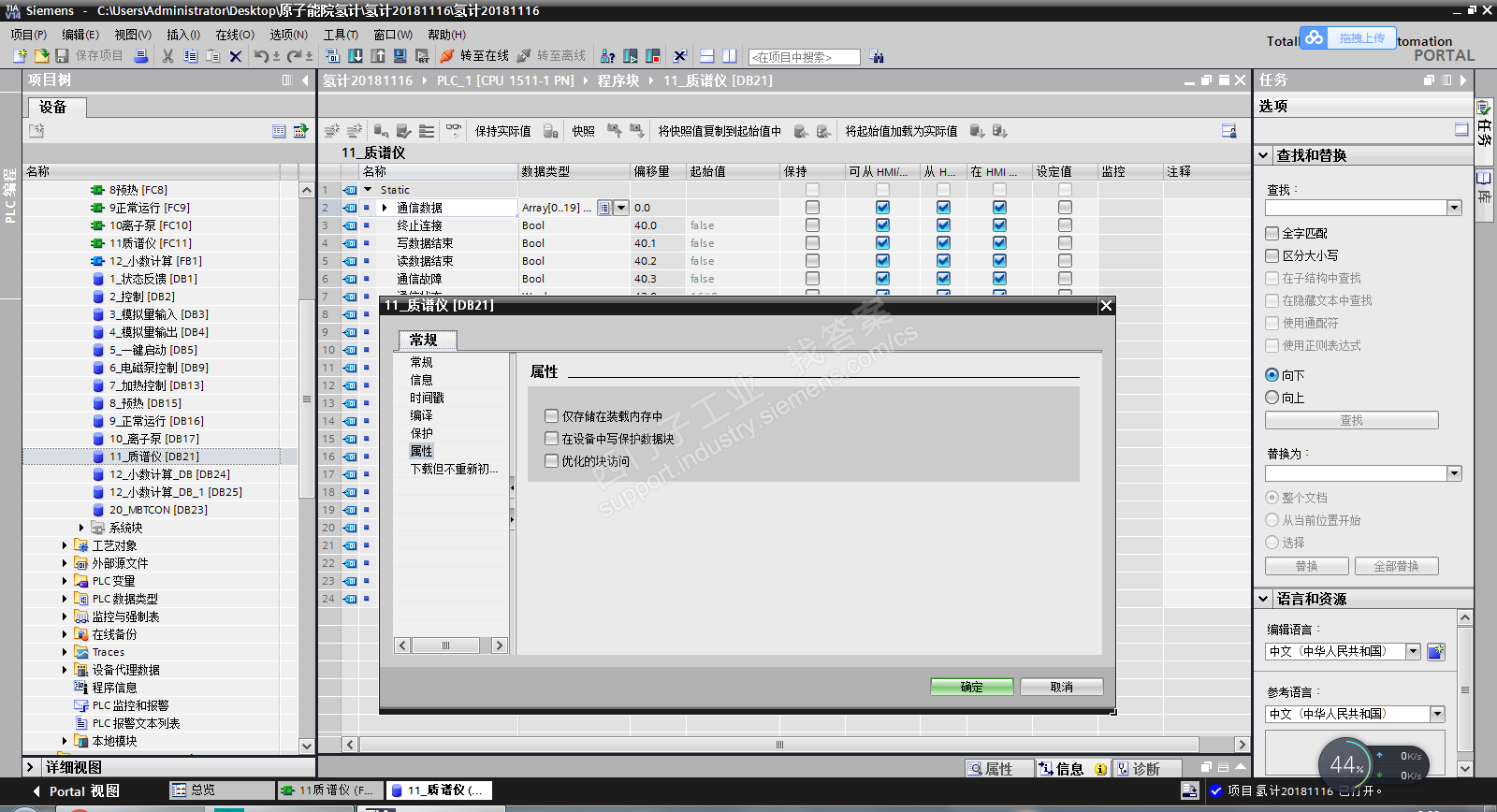
Task: Toggle HMI accessible checkbox for 写数据结束 row
Action: pyautogui.click(x=882, y=243)
